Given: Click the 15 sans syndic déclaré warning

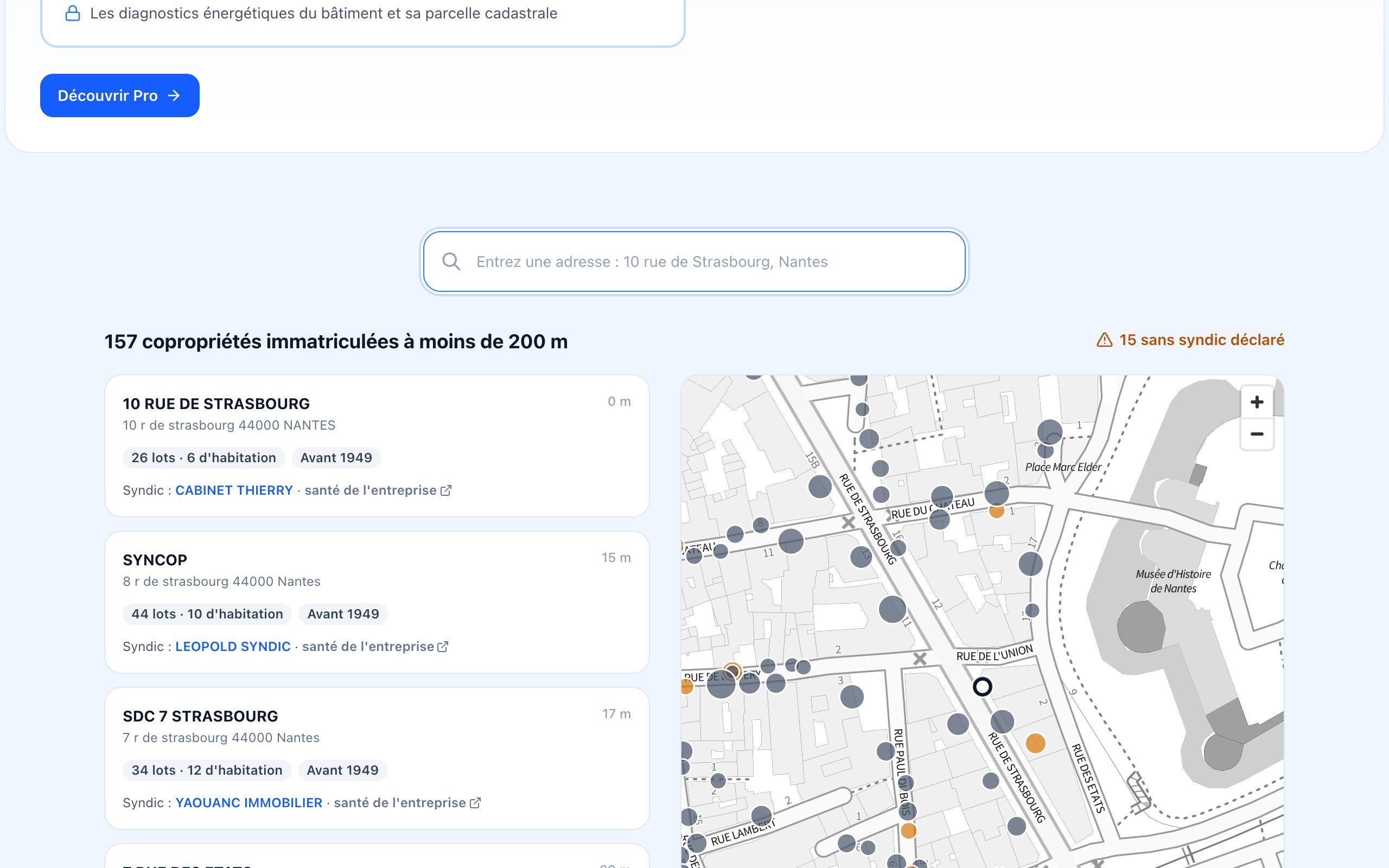Looking at the screenshot, I should tap(1190, 340).
